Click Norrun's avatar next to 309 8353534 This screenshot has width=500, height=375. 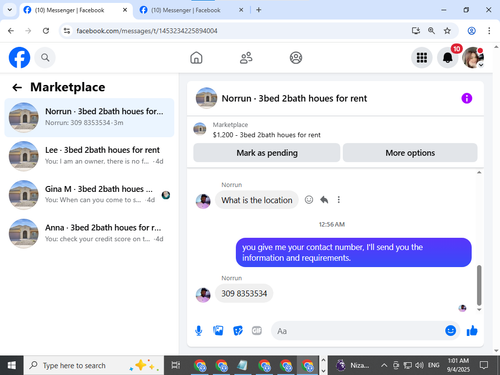(x=203, y=295)
